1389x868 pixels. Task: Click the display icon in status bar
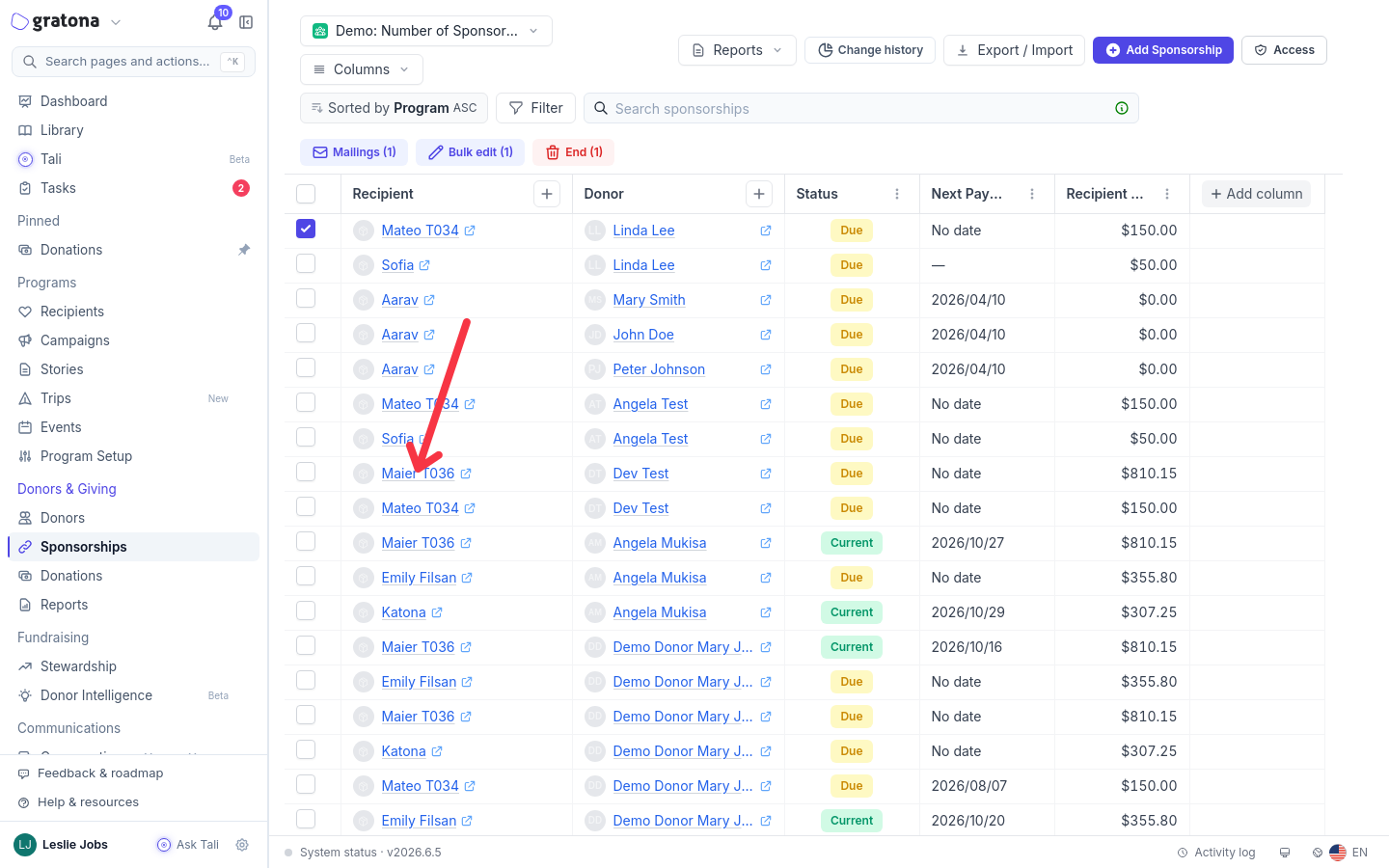tap(1285, 853)
